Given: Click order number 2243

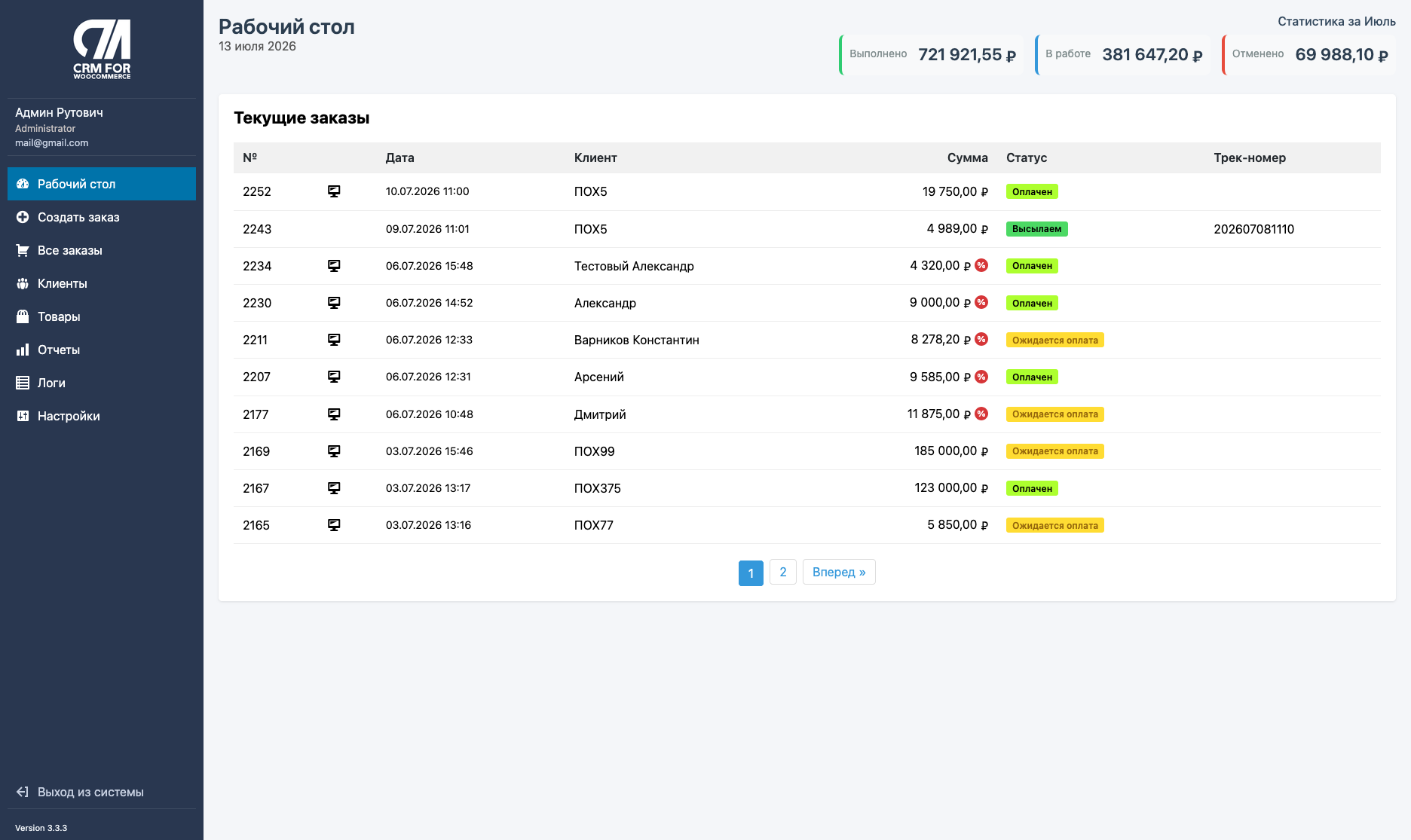Looking at the screenshot, I should [257, 229].
